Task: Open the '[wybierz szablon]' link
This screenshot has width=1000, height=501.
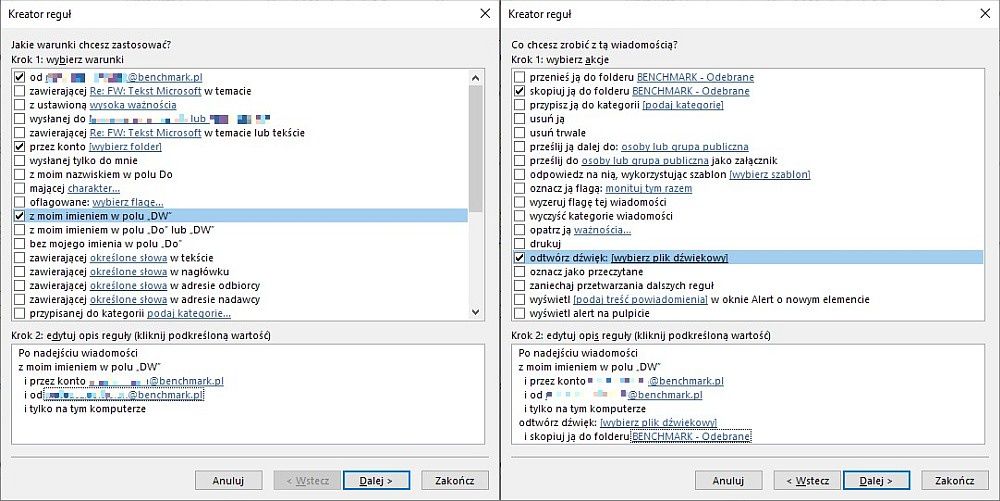Action: (x=770, y=175)
